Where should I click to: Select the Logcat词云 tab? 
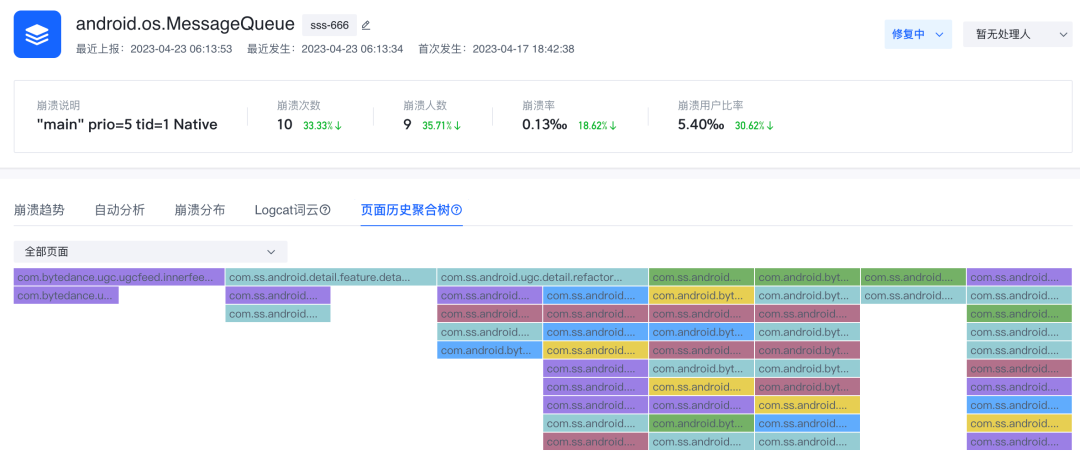(287, 210)
